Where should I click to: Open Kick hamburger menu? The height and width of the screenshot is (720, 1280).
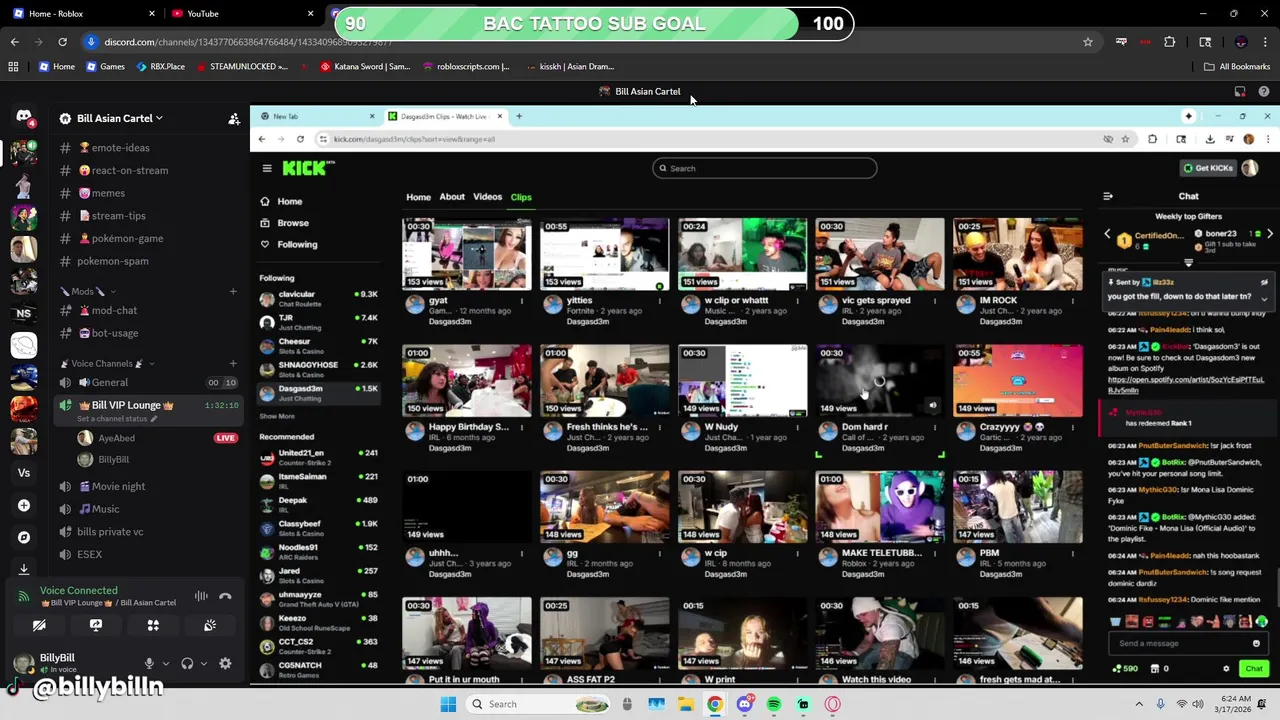[x=266, y=168]
